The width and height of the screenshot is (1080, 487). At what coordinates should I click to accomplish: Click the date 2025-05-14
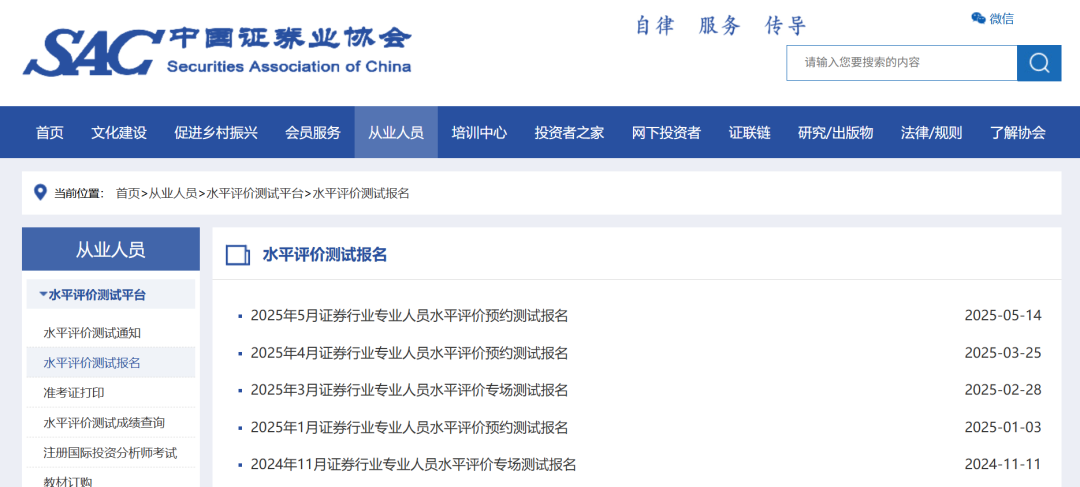coord(1003,315)
